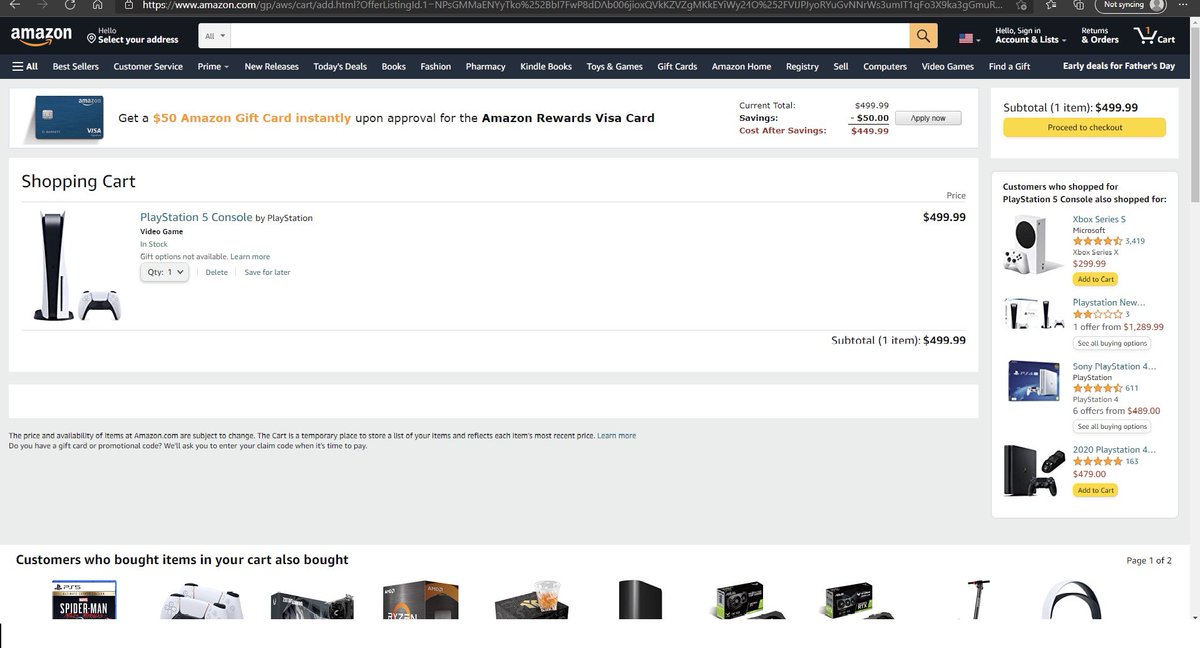
Task: Open 2020 Playstation 4... recommendation link
Action: click(1114, 450)
